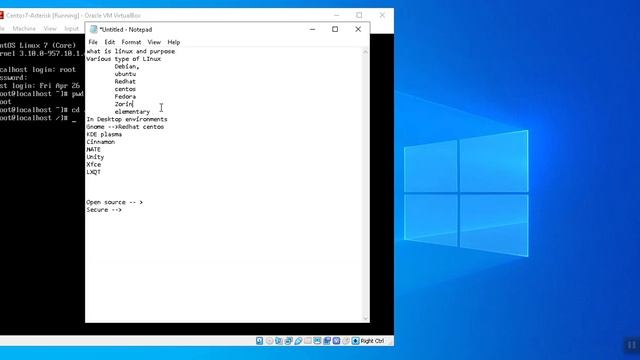The height and width of the screenshot is (360, 640).
Task: Click the 'Redhat' line in the distro list
Action: tap(125, 82)
